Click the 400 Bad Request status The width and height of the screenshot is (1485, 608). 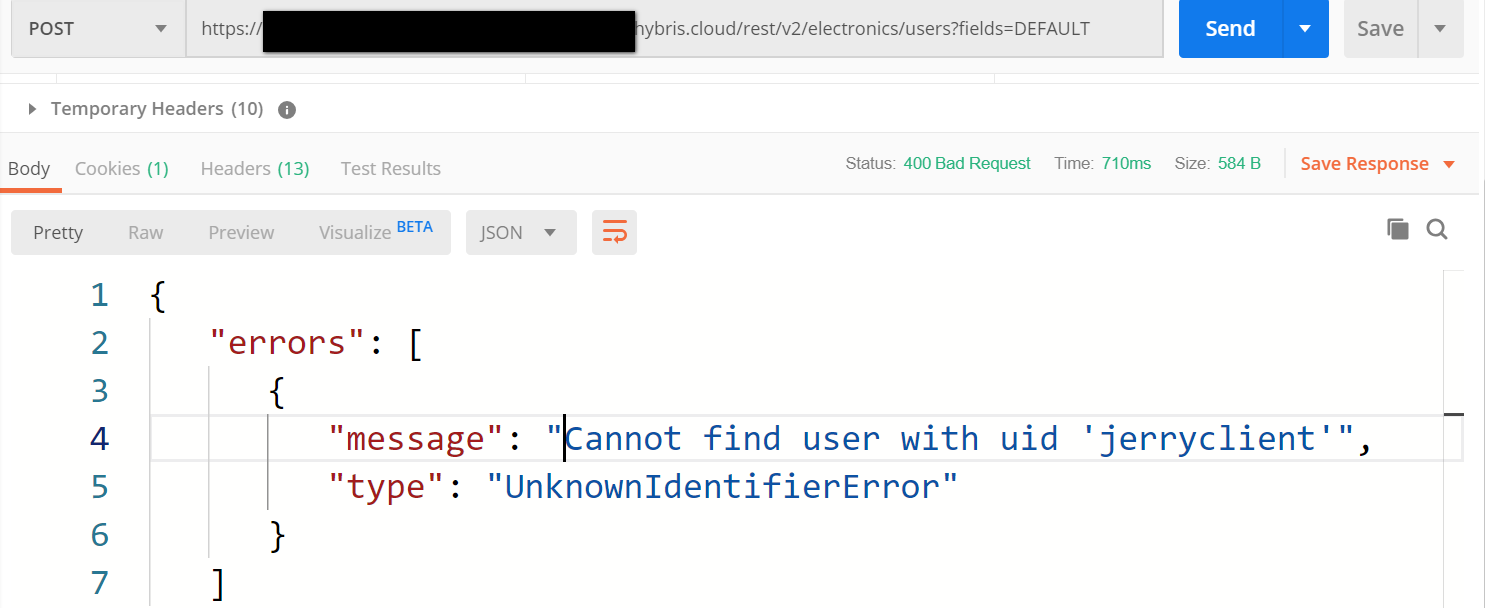coord(967,163)
